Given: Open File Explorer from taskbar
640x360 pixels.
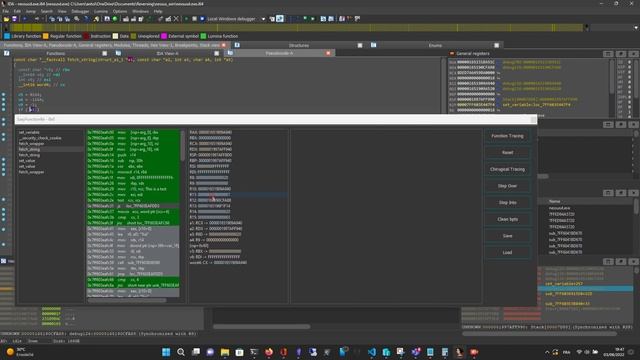Looking at the screenshot, I should pos(225,352).
